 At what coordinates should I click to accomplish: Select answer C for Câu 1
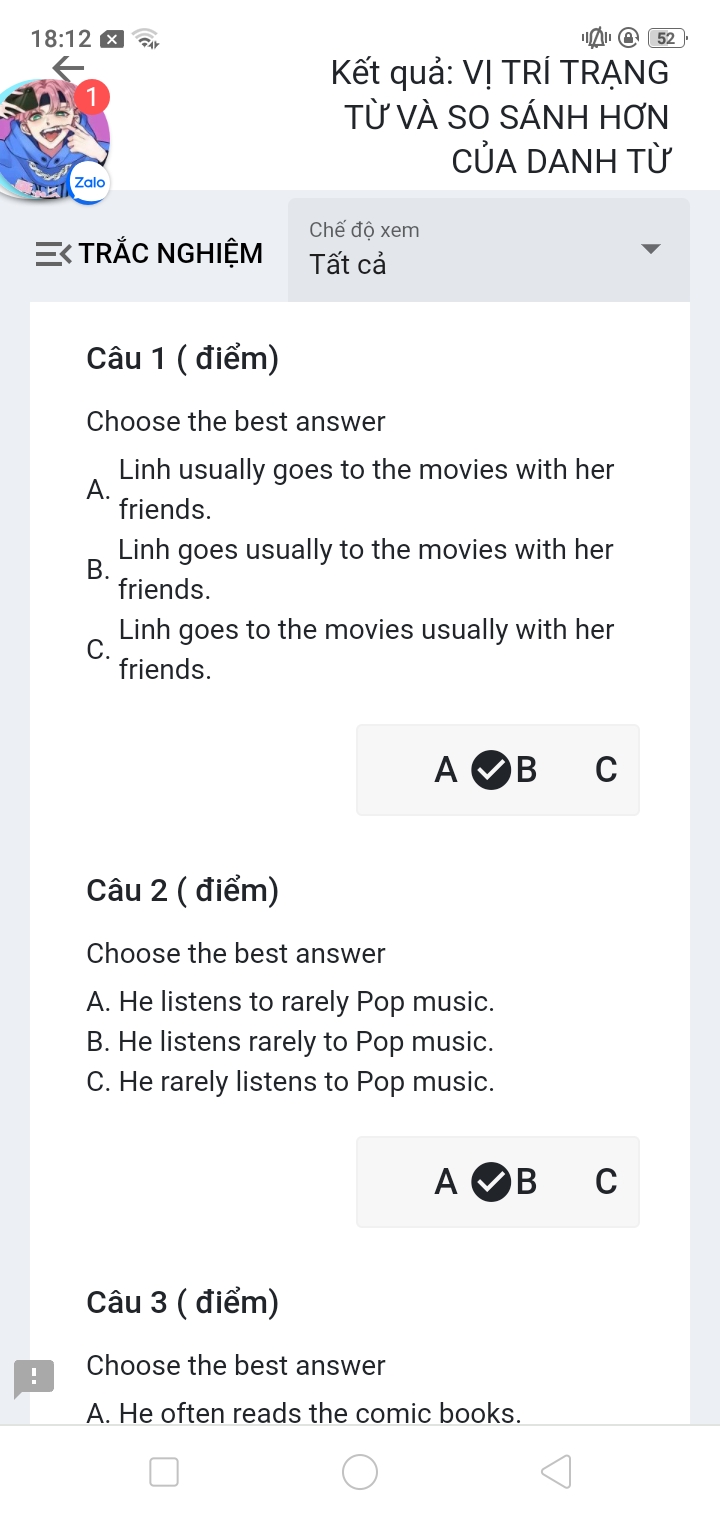click(x=606, y=770)
